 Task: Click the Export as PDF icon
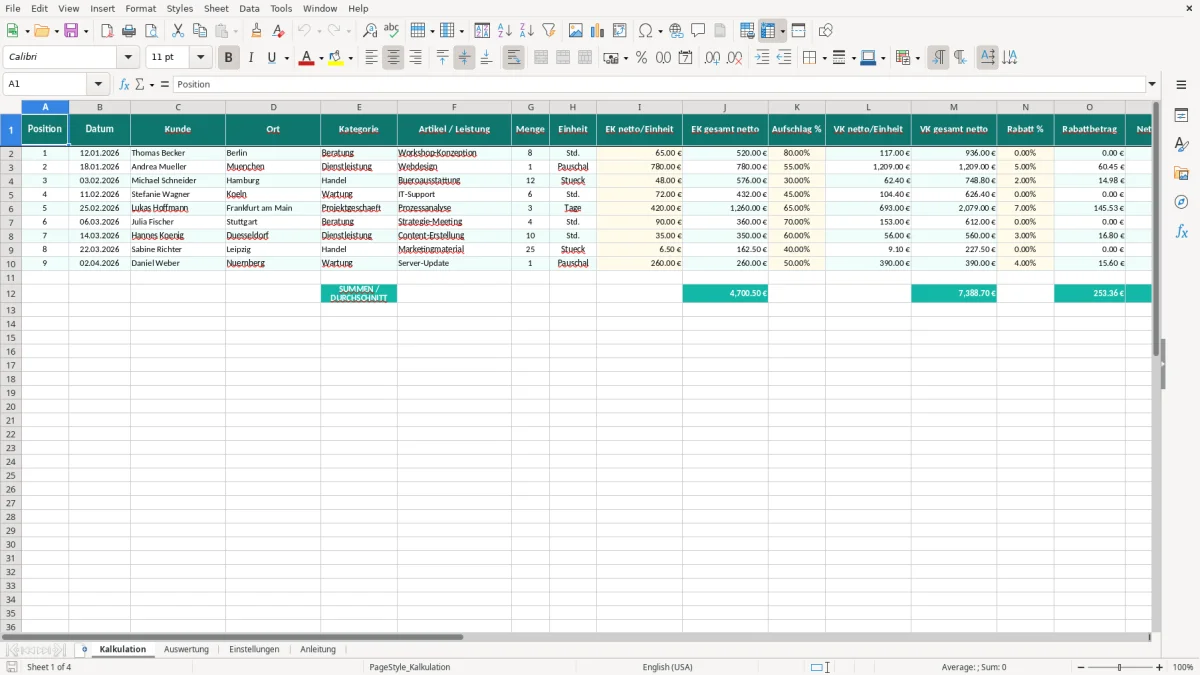(x=107, y=31)
